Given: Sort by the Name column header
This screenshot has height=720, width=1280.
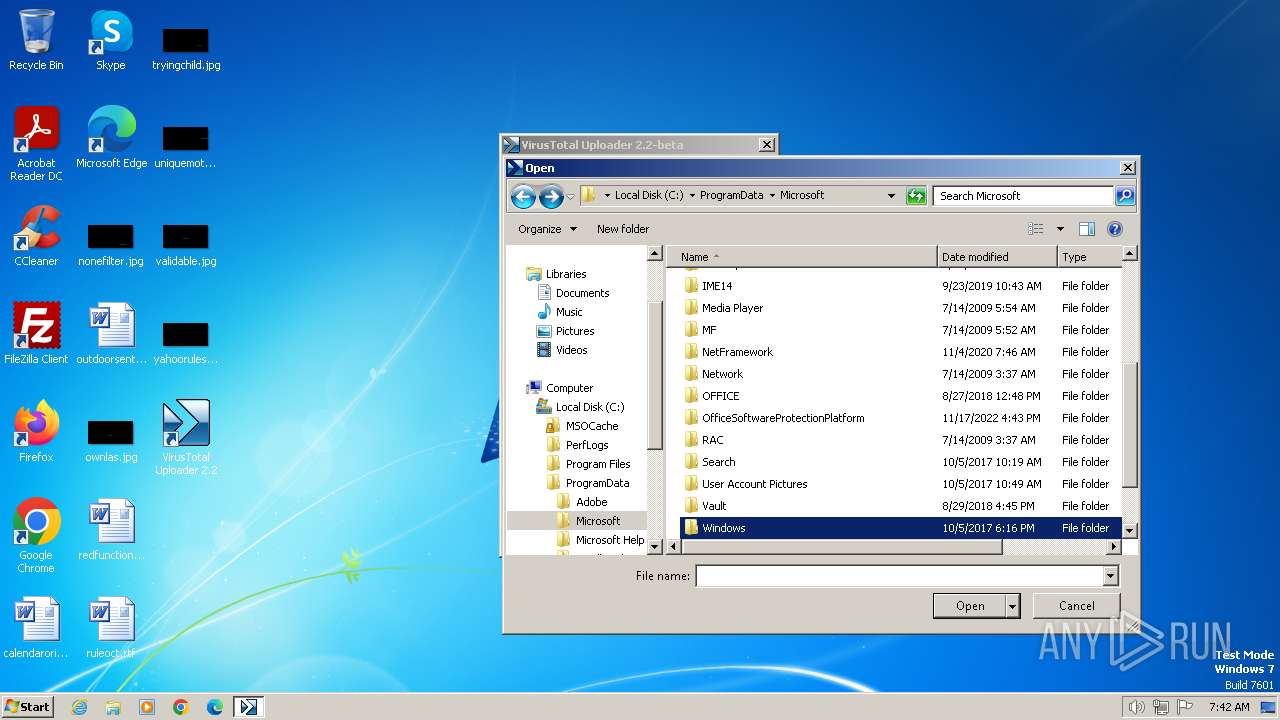Looking at the screenshot, I should [802, 257].
